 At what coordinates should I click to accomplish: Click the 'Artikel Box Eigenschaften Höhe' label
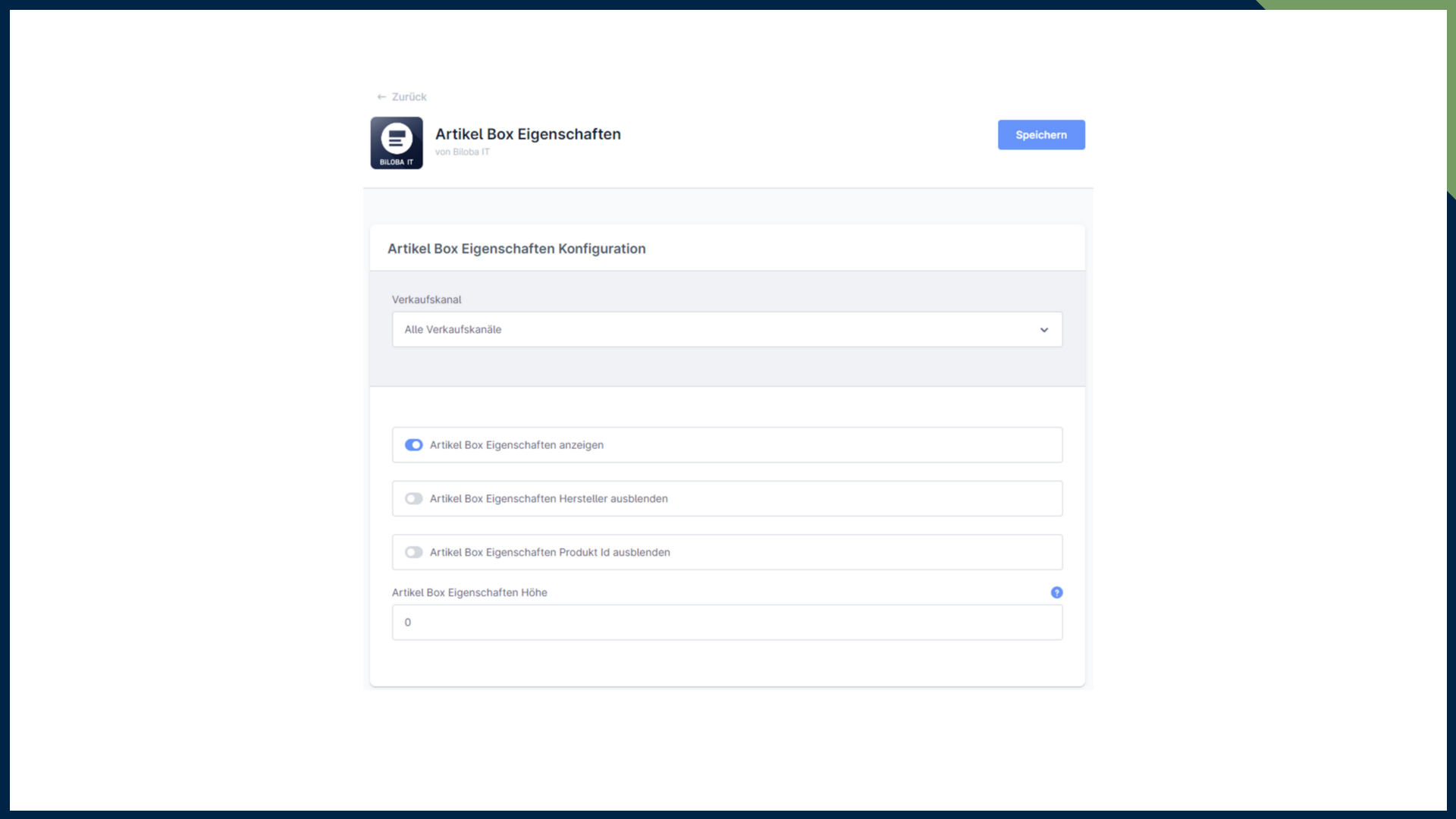(469, 593)
